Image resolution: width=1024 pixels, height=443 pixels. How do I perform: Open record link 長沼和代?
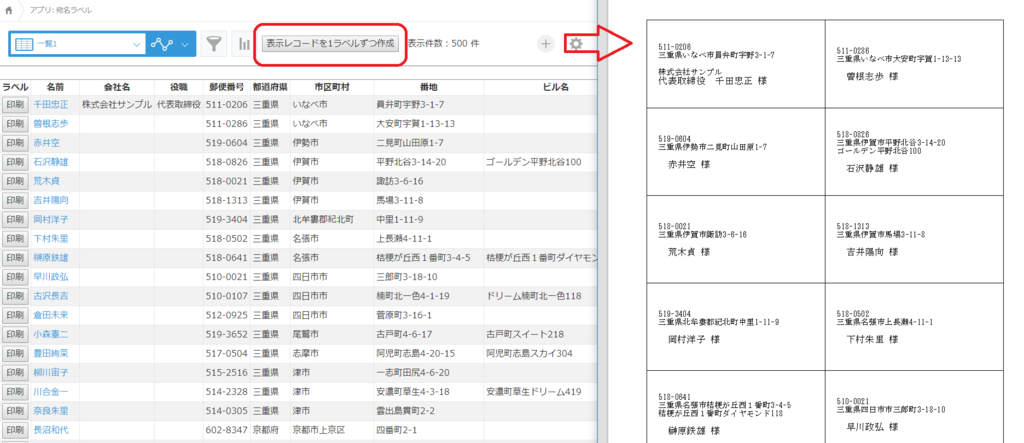(51, 430)
